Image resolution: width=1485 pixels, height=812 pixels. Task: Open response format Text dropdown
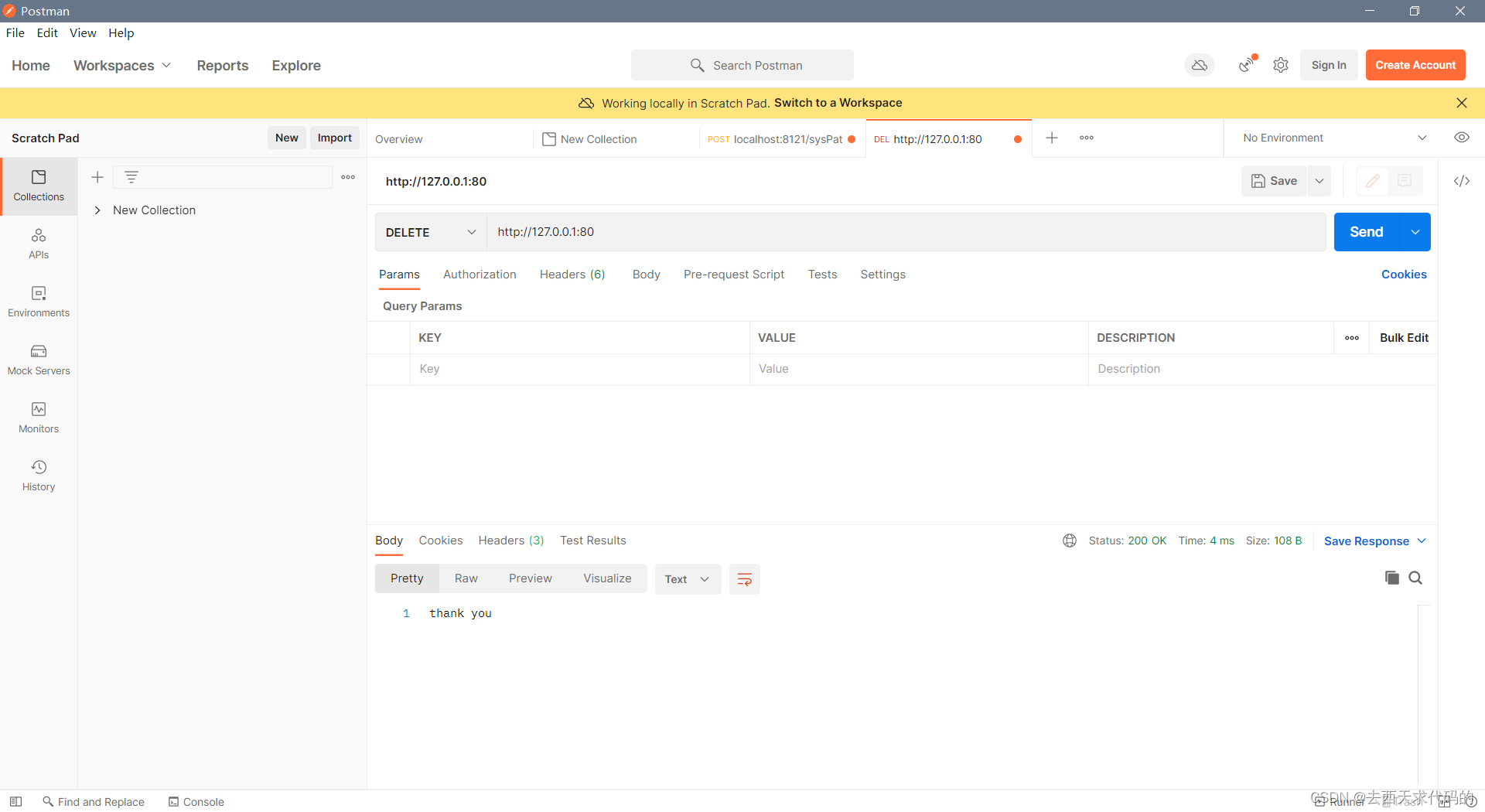[x=688, y=579]
